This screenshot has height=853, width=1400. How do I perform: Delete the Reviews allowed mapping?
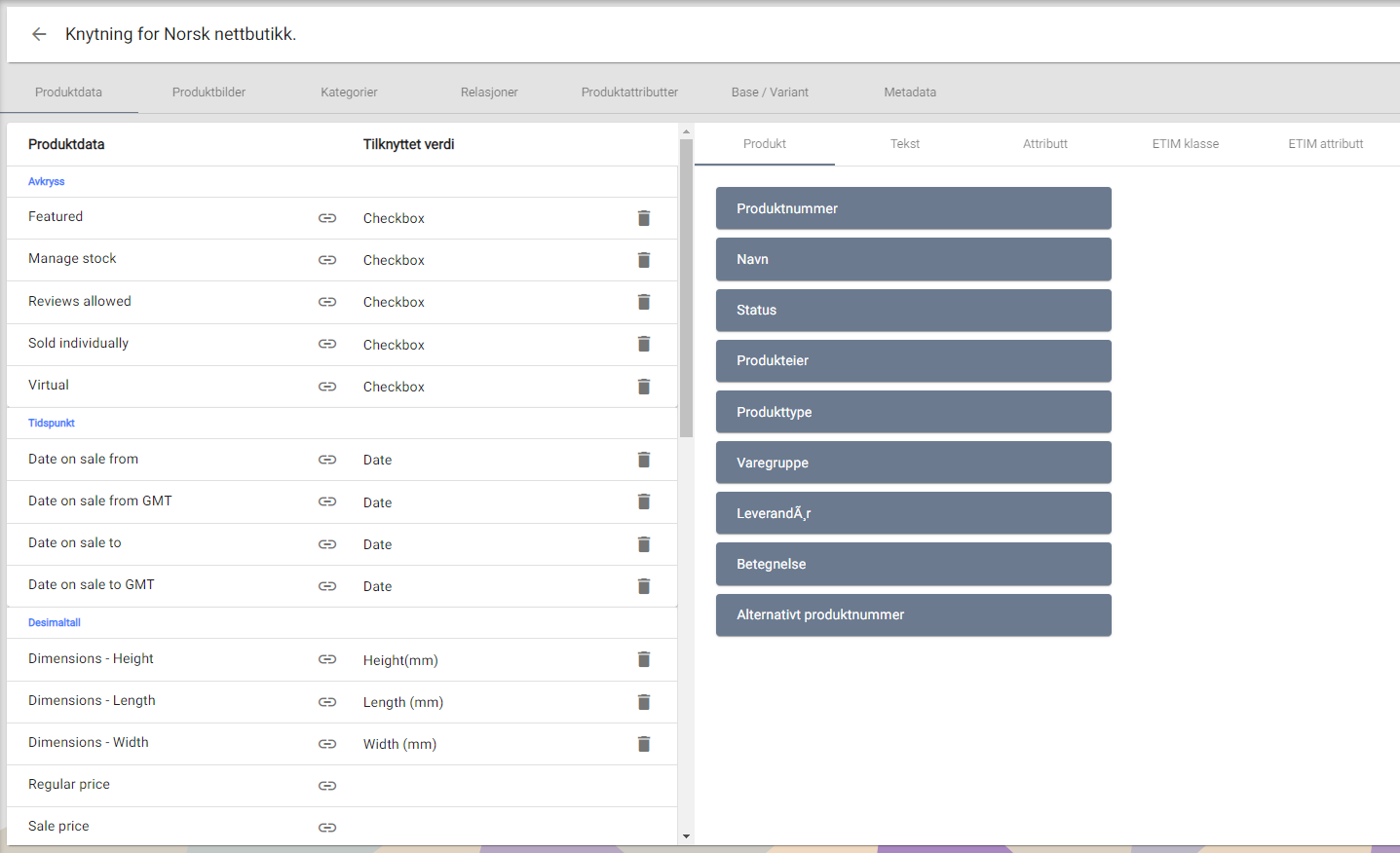click(644, 302)
